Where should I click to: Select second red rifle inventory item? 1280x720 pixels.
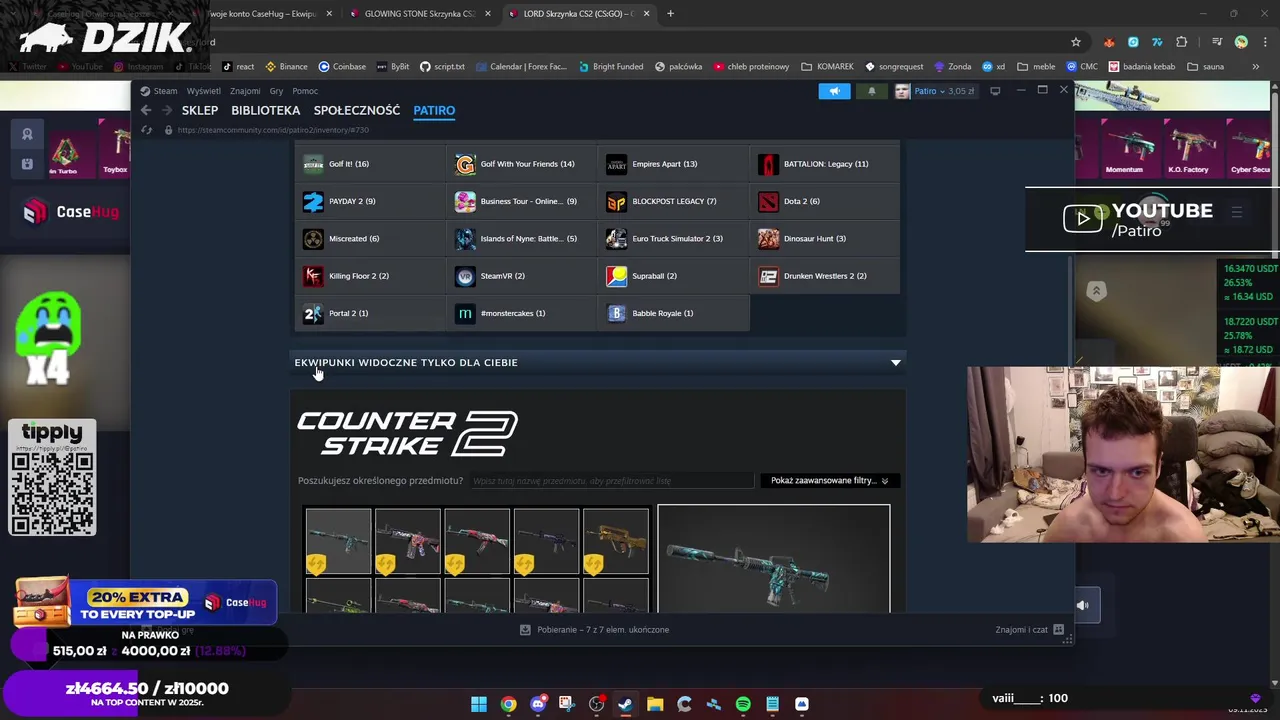408,541
